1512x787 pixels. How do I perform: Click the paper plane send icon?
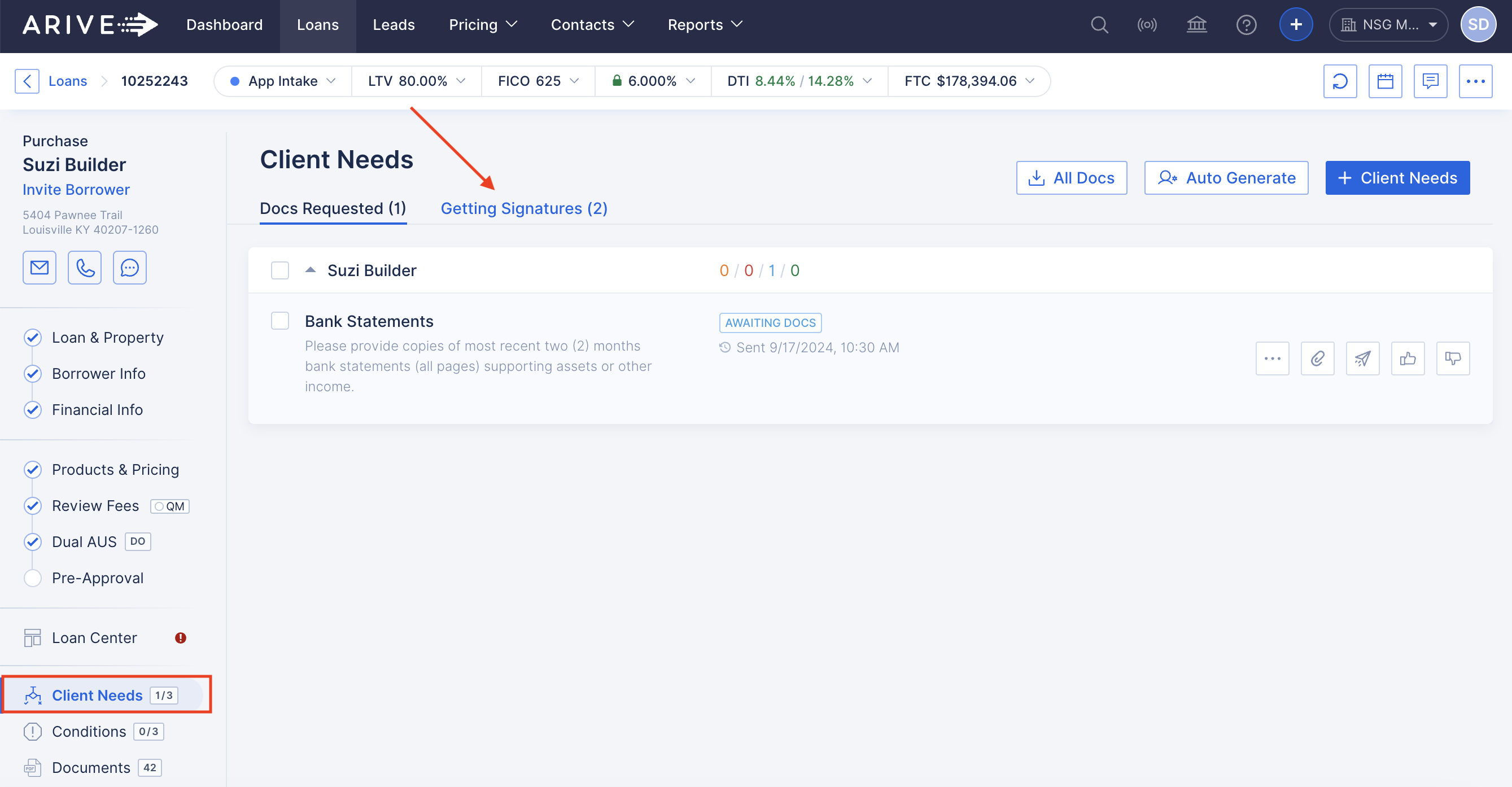[1362, 358]
